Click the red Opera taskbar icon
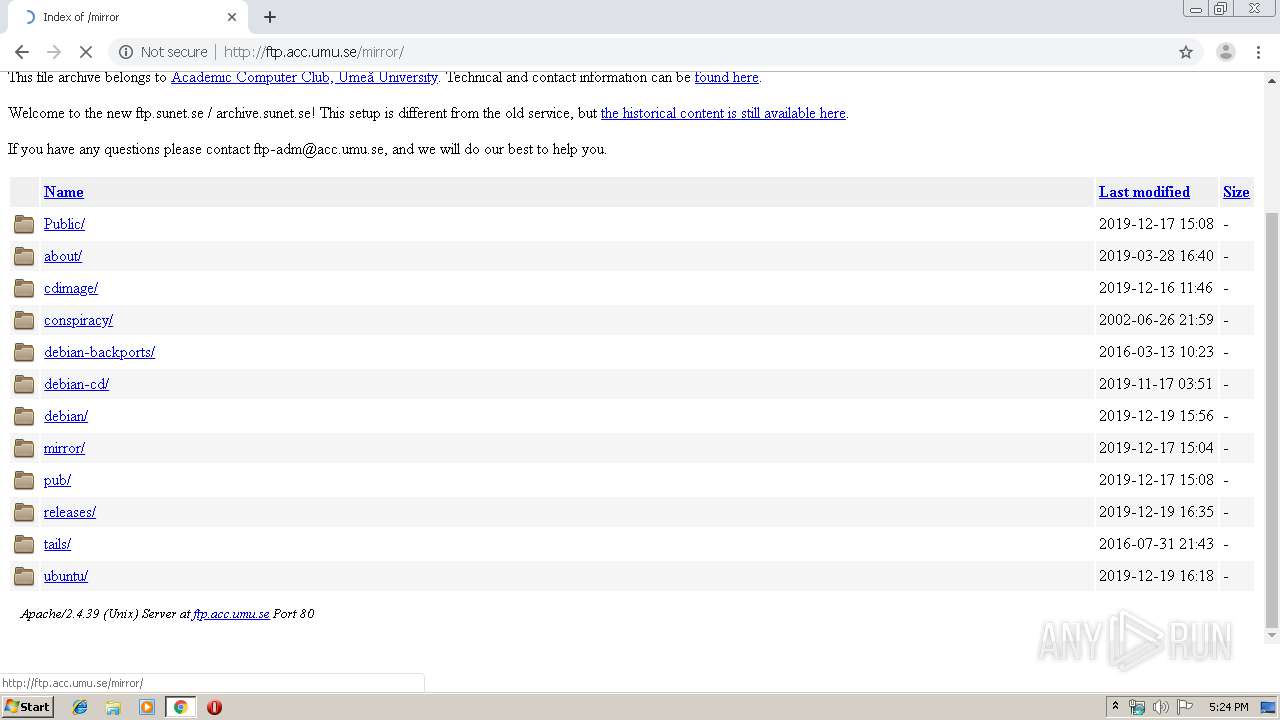1280x720 pixels. (x=214, y=707)
